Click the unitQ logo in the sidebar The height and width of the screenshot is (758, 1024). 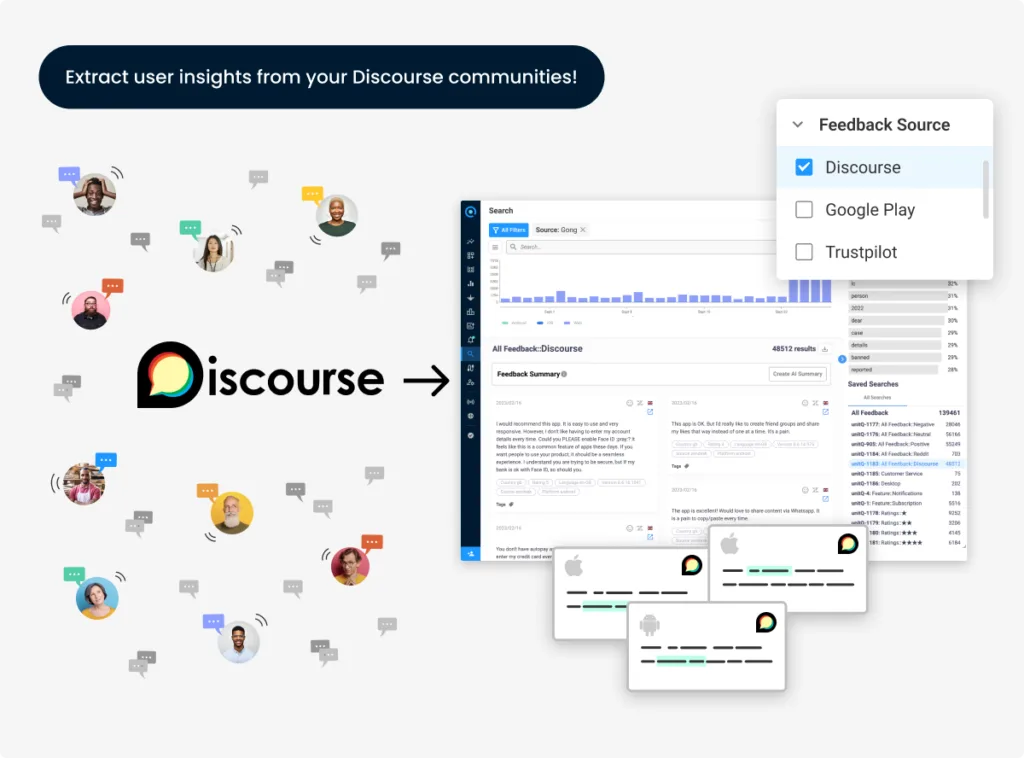point(470,212)
